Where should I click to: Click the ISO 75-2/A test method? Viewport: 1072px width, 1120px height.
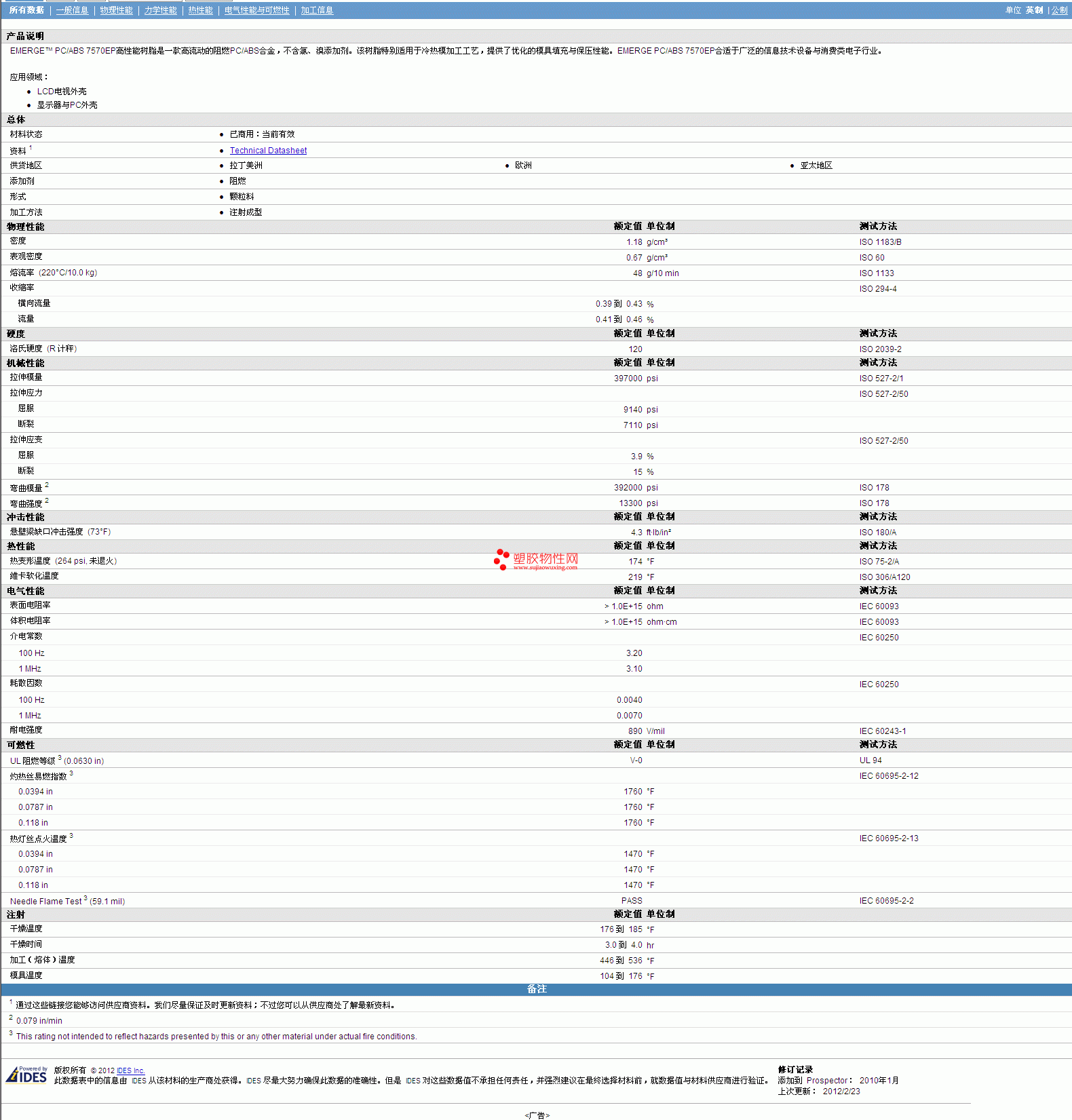coord(879,562)
